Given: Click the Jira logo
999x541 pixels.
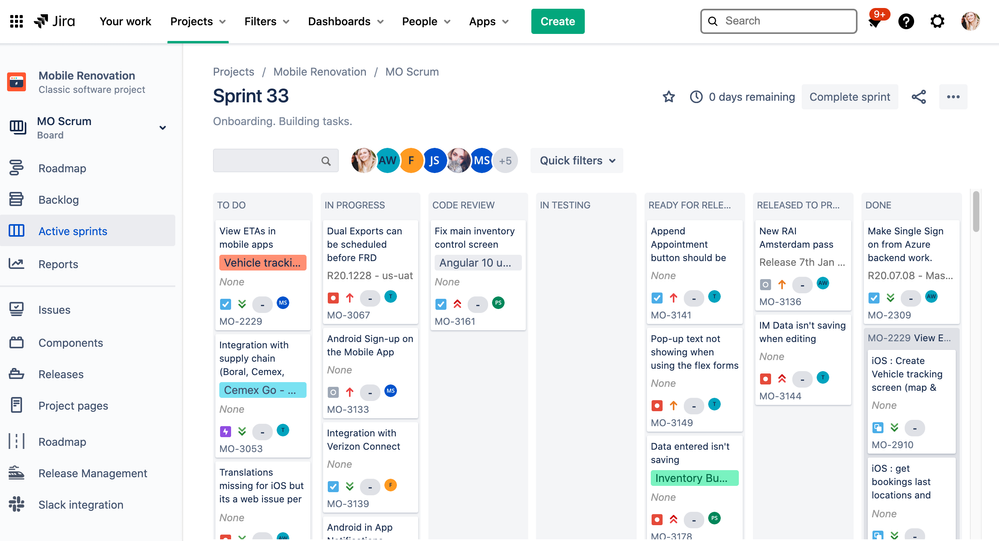Looking at the screenshot, I should coord(55,21).
